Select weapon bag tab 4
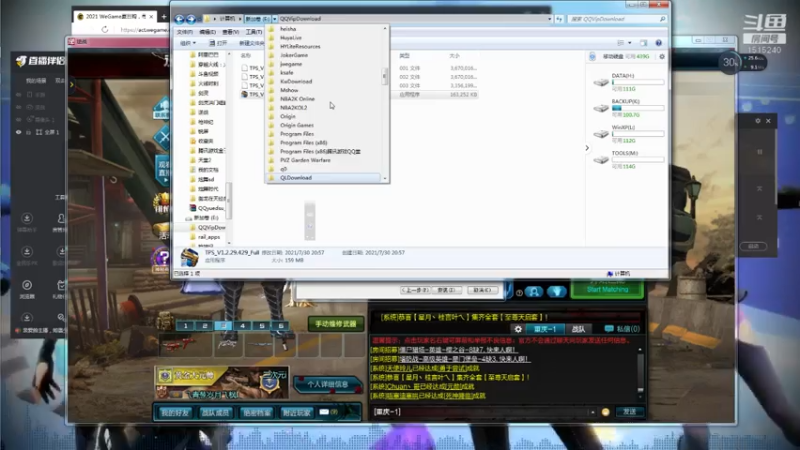Image resolution: width=800 pixels, height=450 pixels. pos(242,326)
